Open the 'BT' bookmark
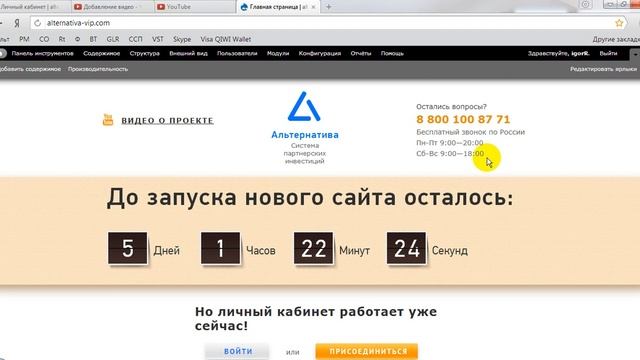640x360 pixels. (x=93, y=39)
